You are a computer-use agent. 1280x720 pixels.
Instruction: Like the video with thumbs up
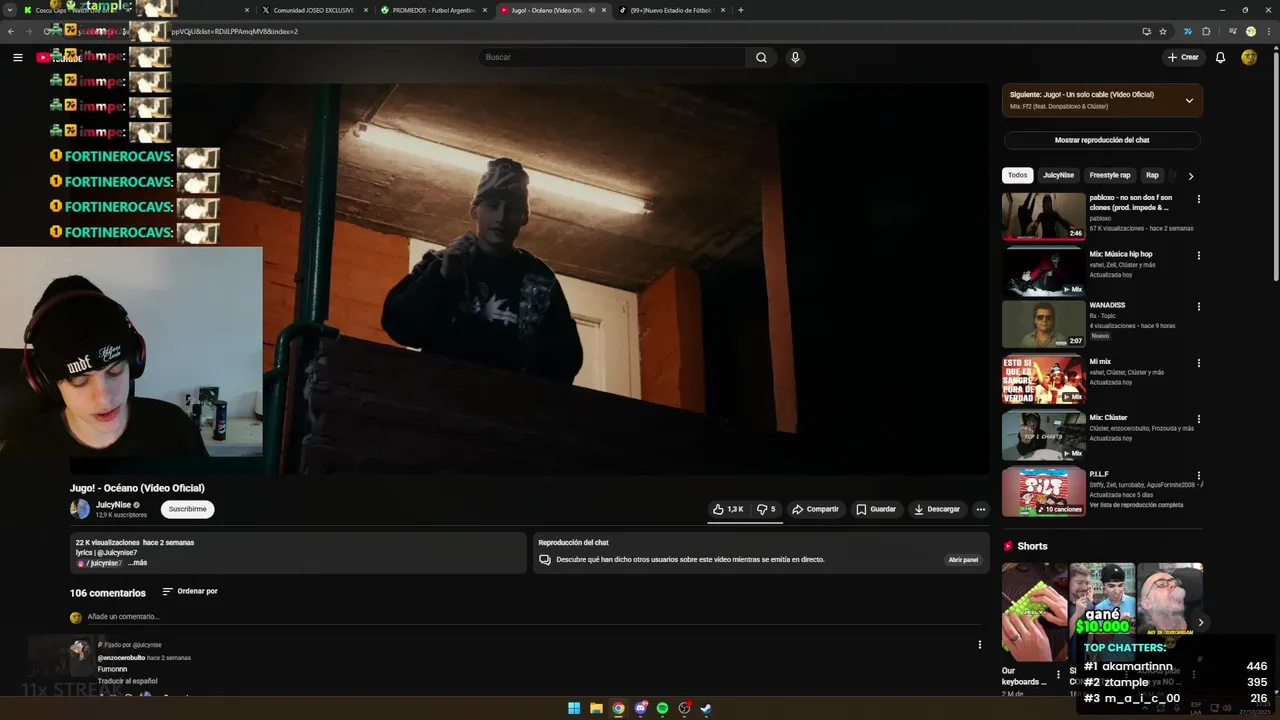tap(727, 509)
